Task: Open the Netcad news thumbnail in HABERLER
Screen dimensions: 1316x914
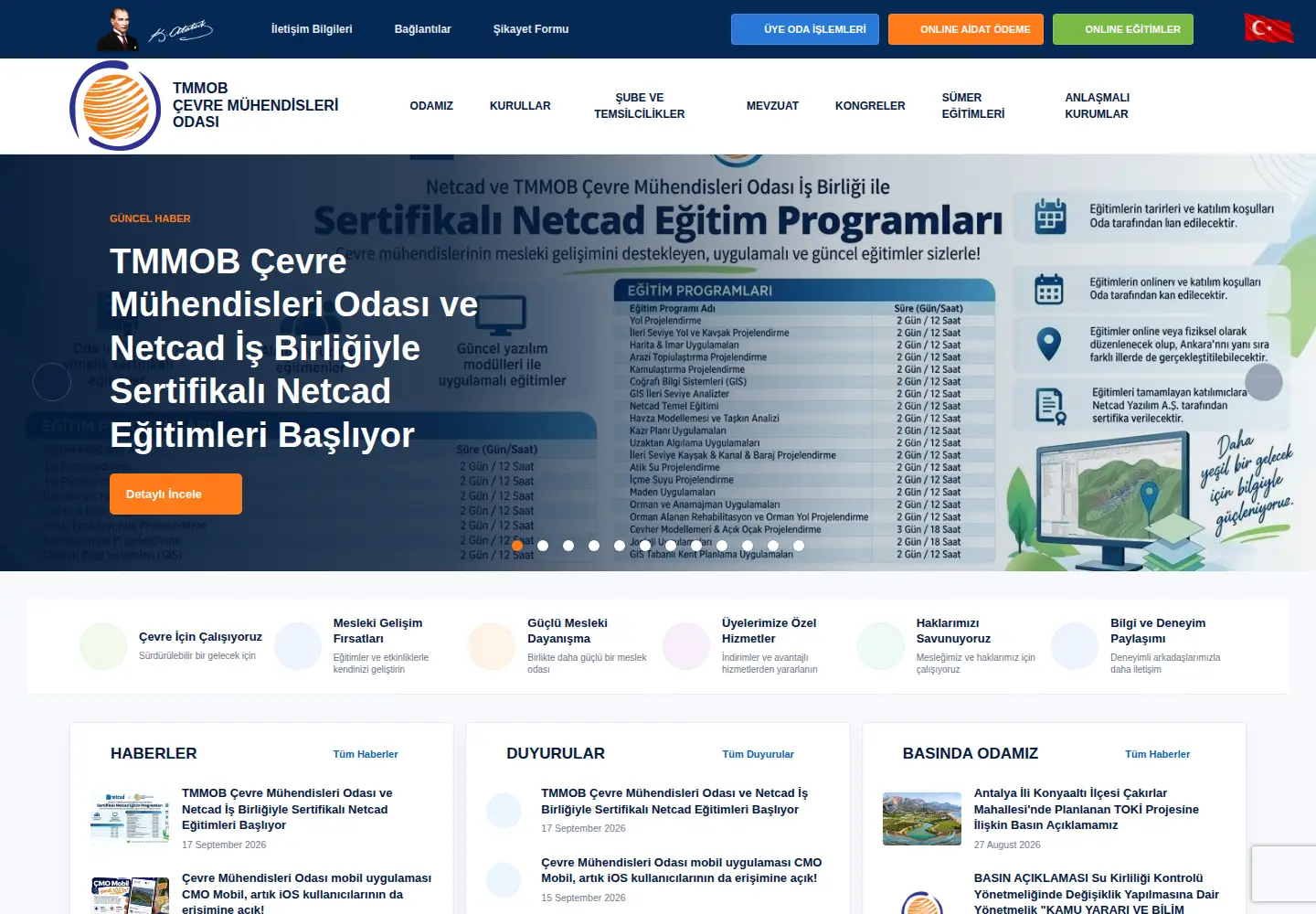Action: (130, 819)
